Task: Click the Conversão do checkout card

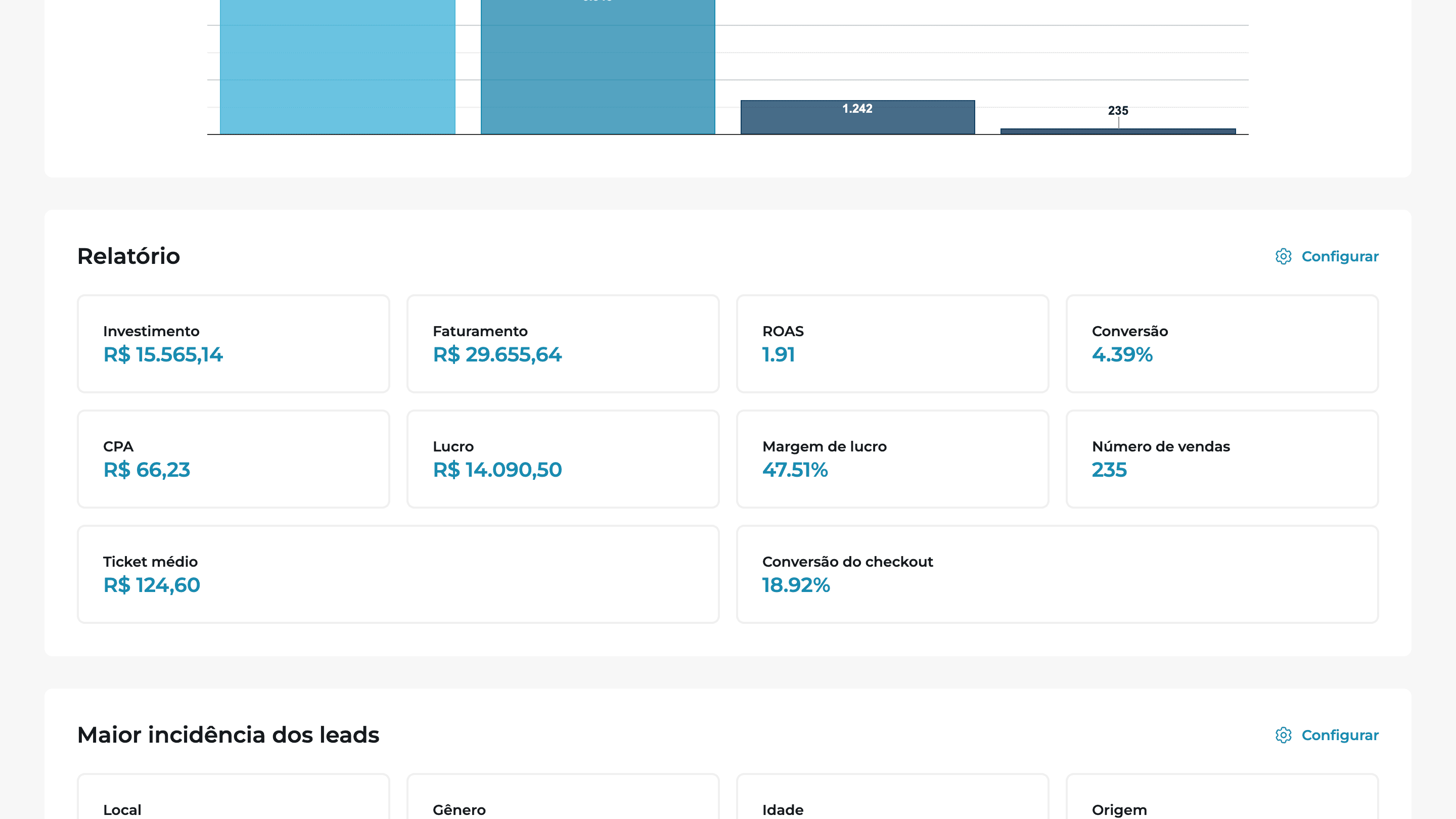Action: click(x=1057, y=574)
